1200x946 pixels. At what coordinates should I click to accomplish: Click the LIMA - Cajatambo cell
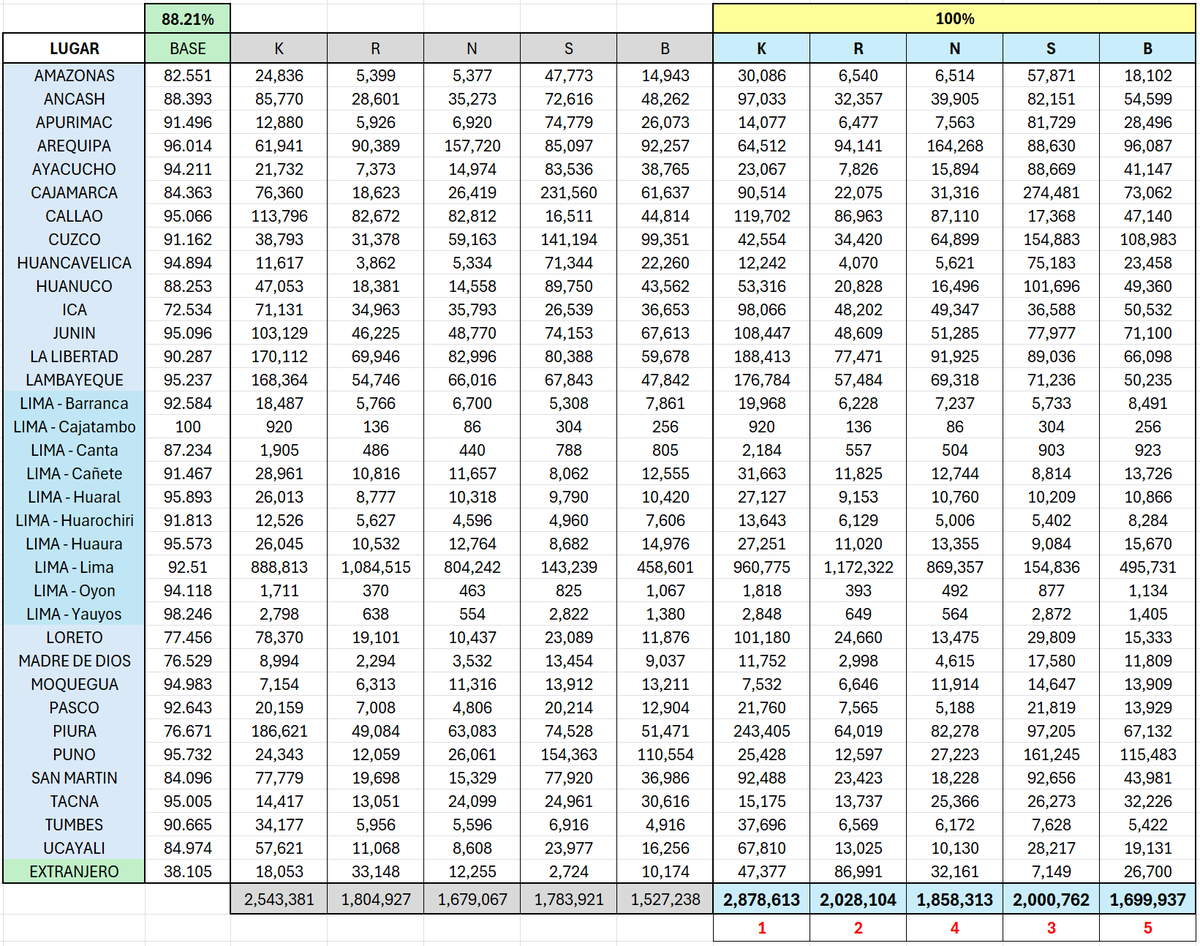(74, 427)
